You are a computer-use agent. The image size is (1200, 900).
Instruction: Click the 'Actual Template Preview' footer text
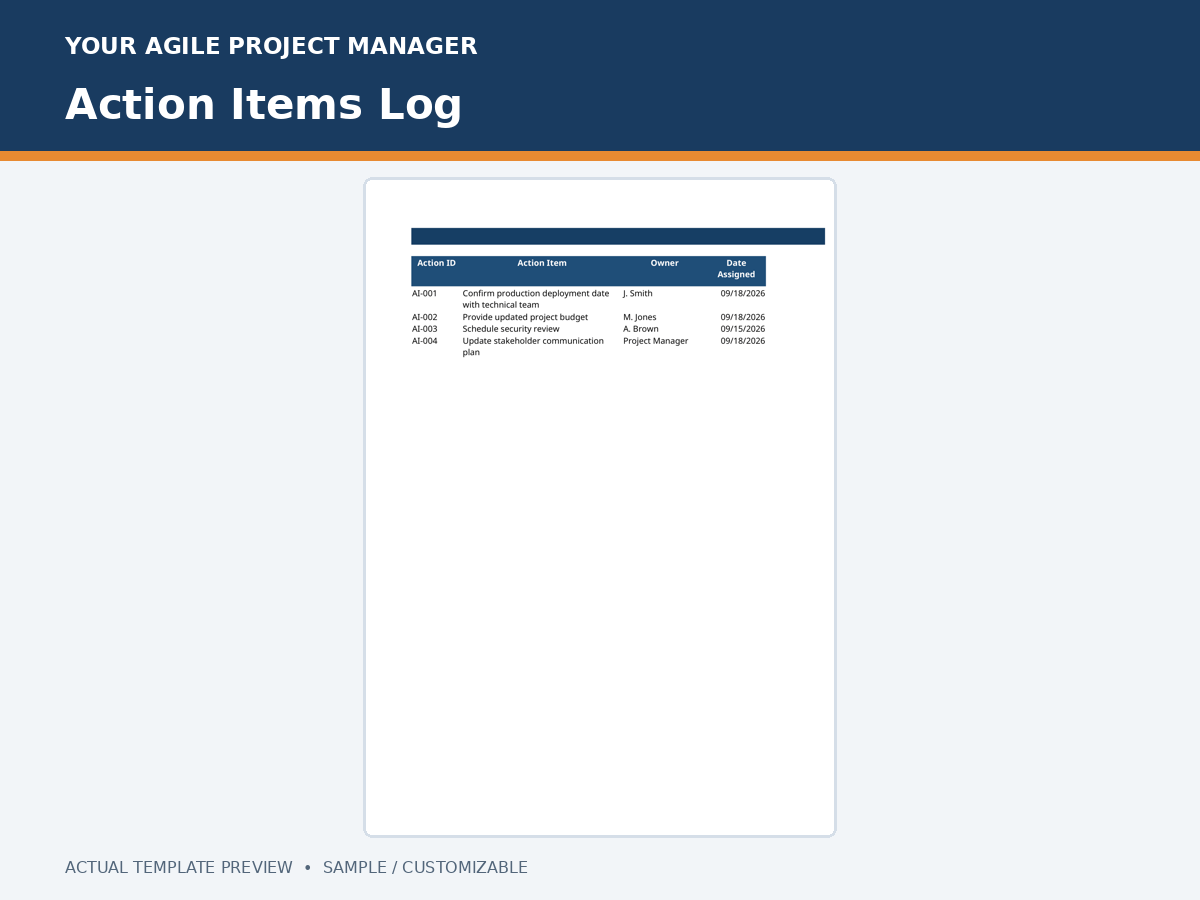[x=179, y=868]
